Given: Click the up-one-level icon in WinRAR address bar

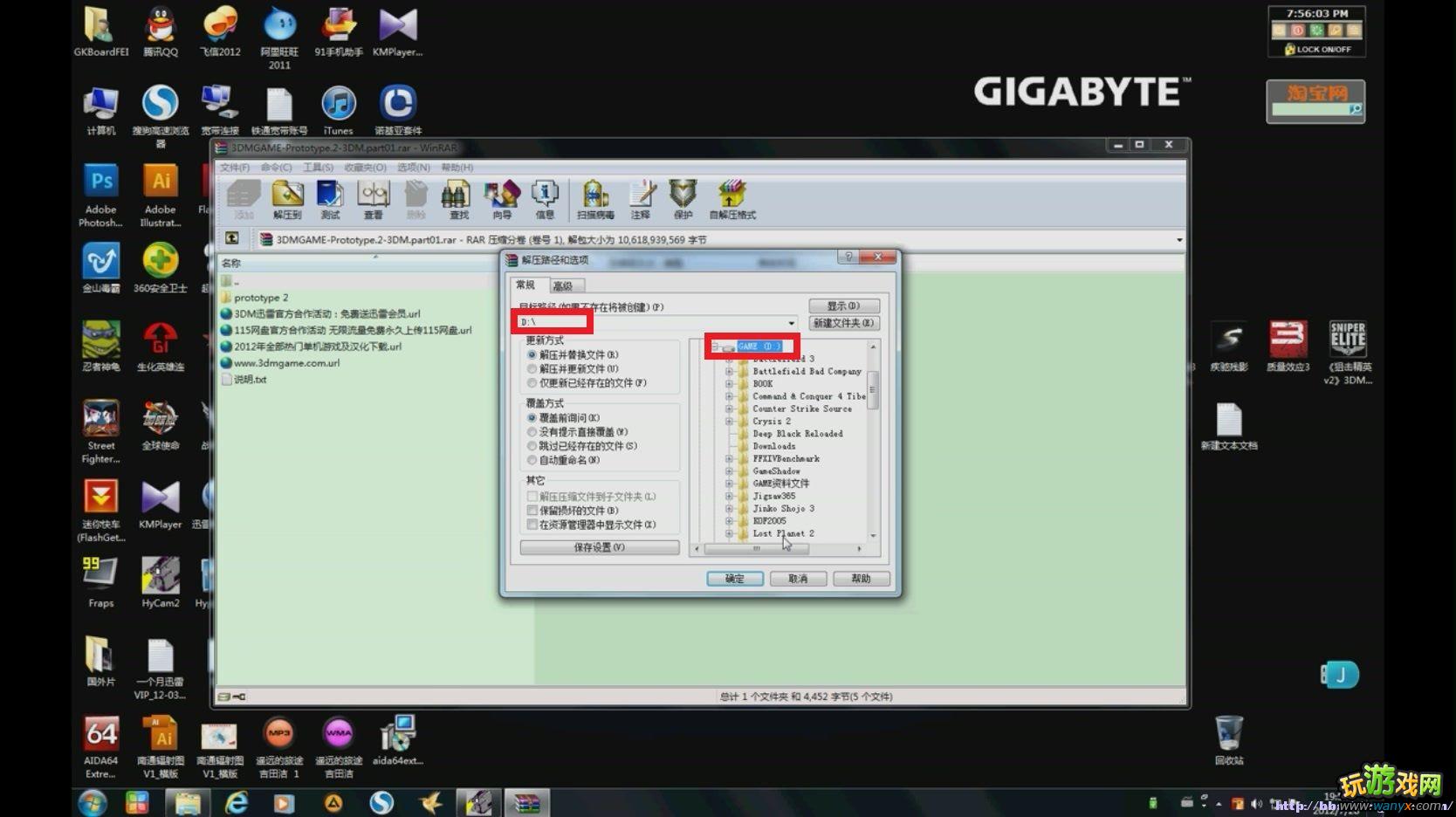Looking at the screenshot, I should tap(232, 238).
